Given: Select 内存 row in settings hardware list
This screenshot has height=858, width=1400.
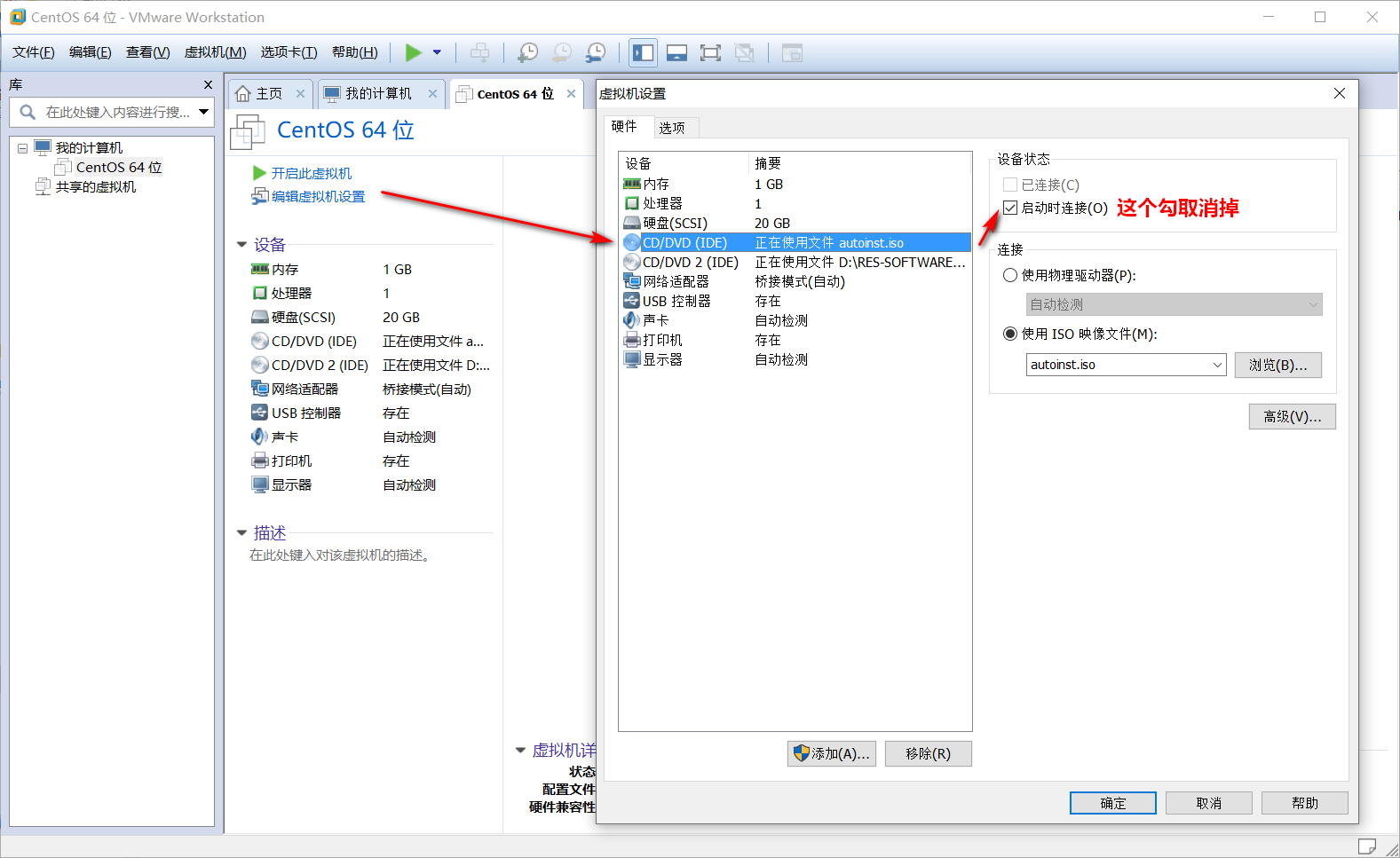Looking at the screenshot, I should point(795,184).
